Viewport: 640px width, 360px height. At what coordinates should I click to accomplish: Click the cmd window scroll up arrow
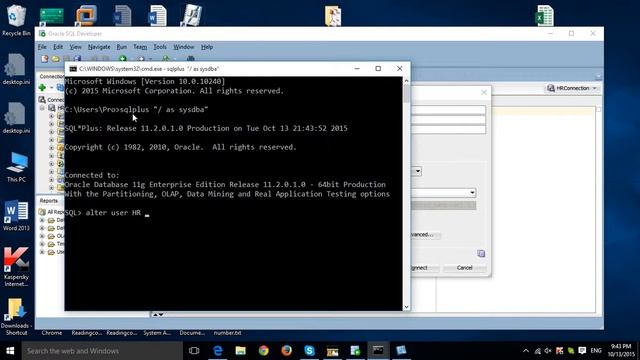406,81
